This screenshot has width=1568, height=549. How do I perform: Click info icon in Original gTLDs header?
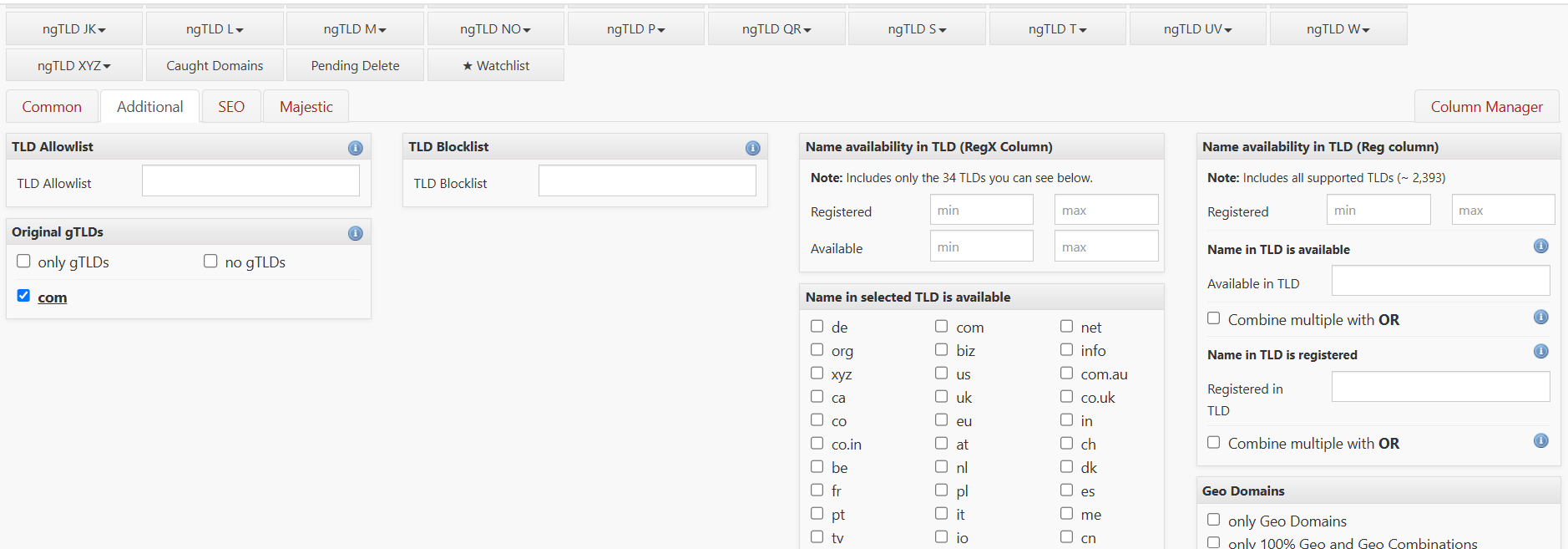pos(355,233)
